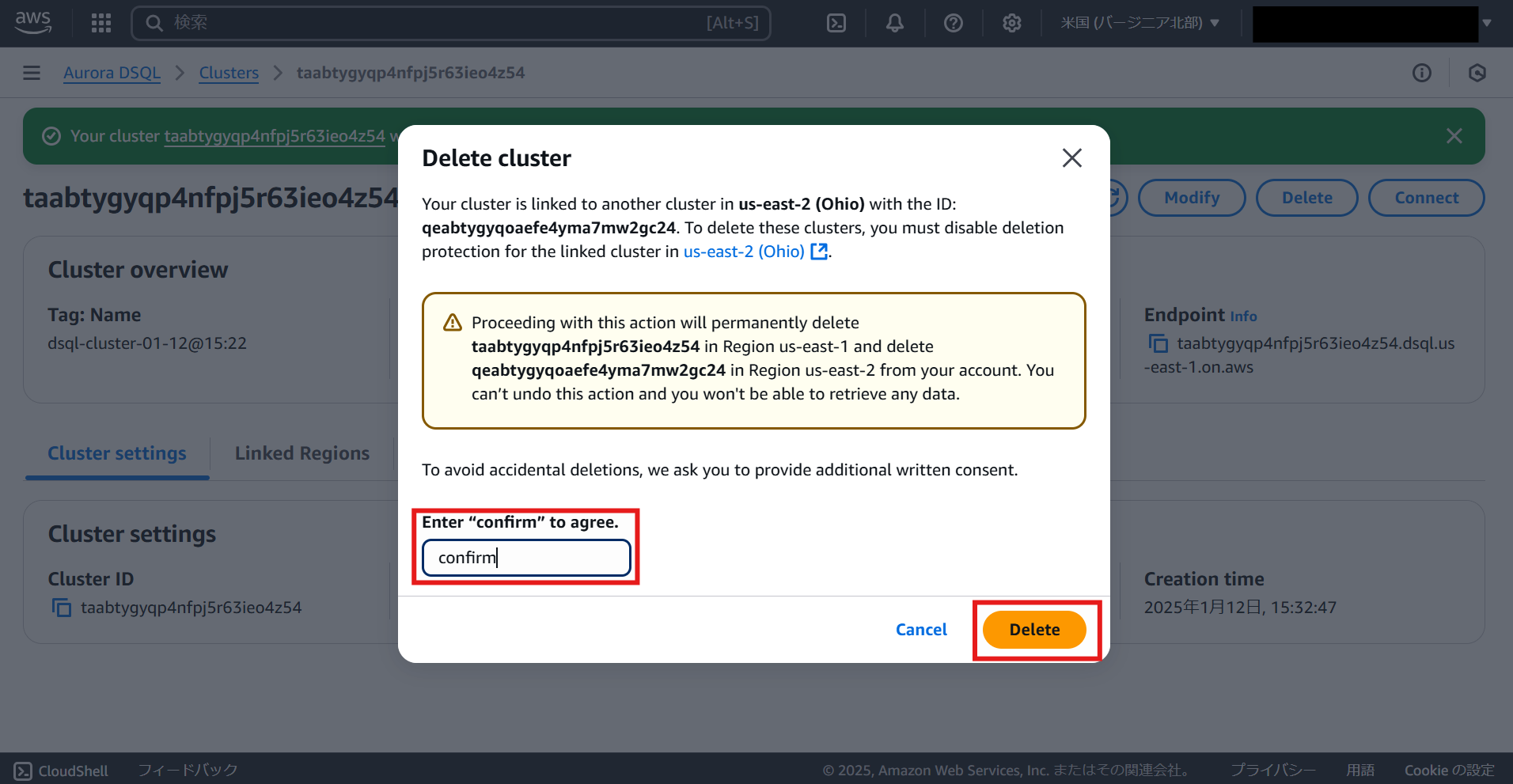
Task: Open the AWS services grid menu
Action: (x=101, y=23)
